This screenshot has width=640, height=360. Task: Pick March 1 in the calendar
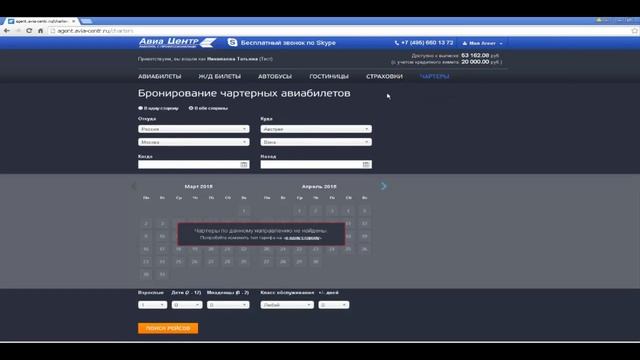point(244,211)
